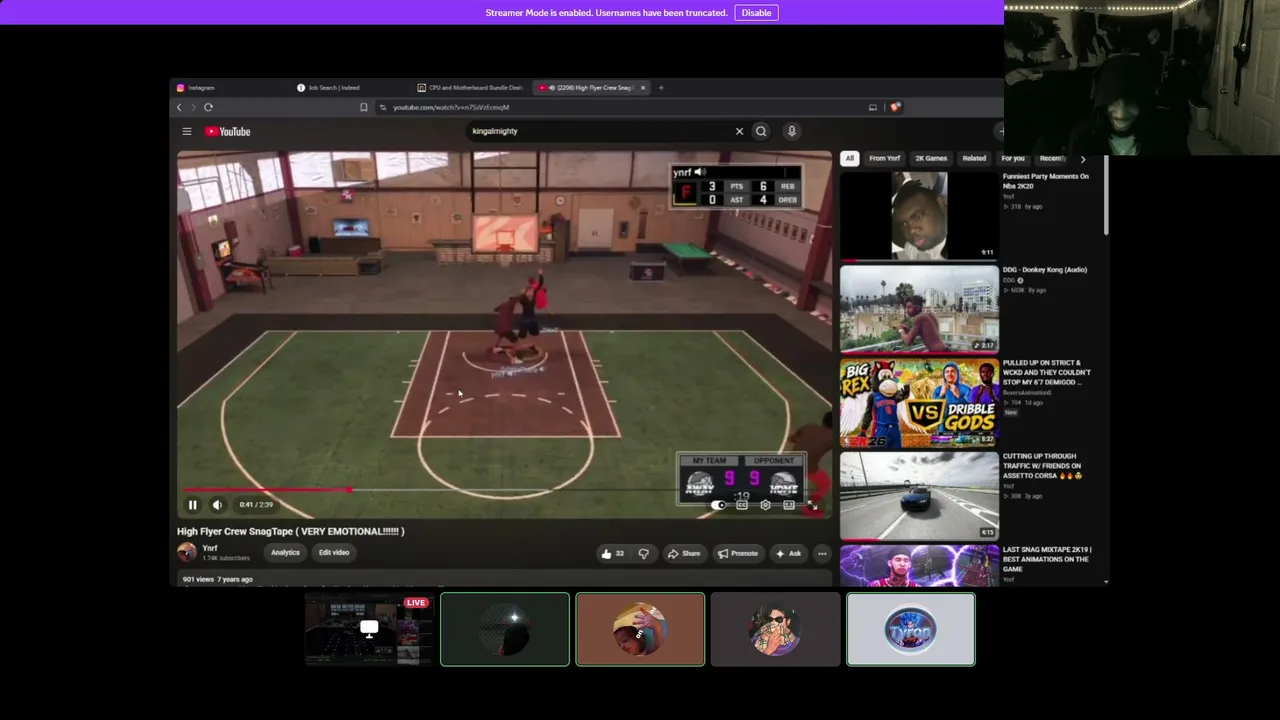
Task: Show more filter chips with the arrow
Action: click(1082, 159)
